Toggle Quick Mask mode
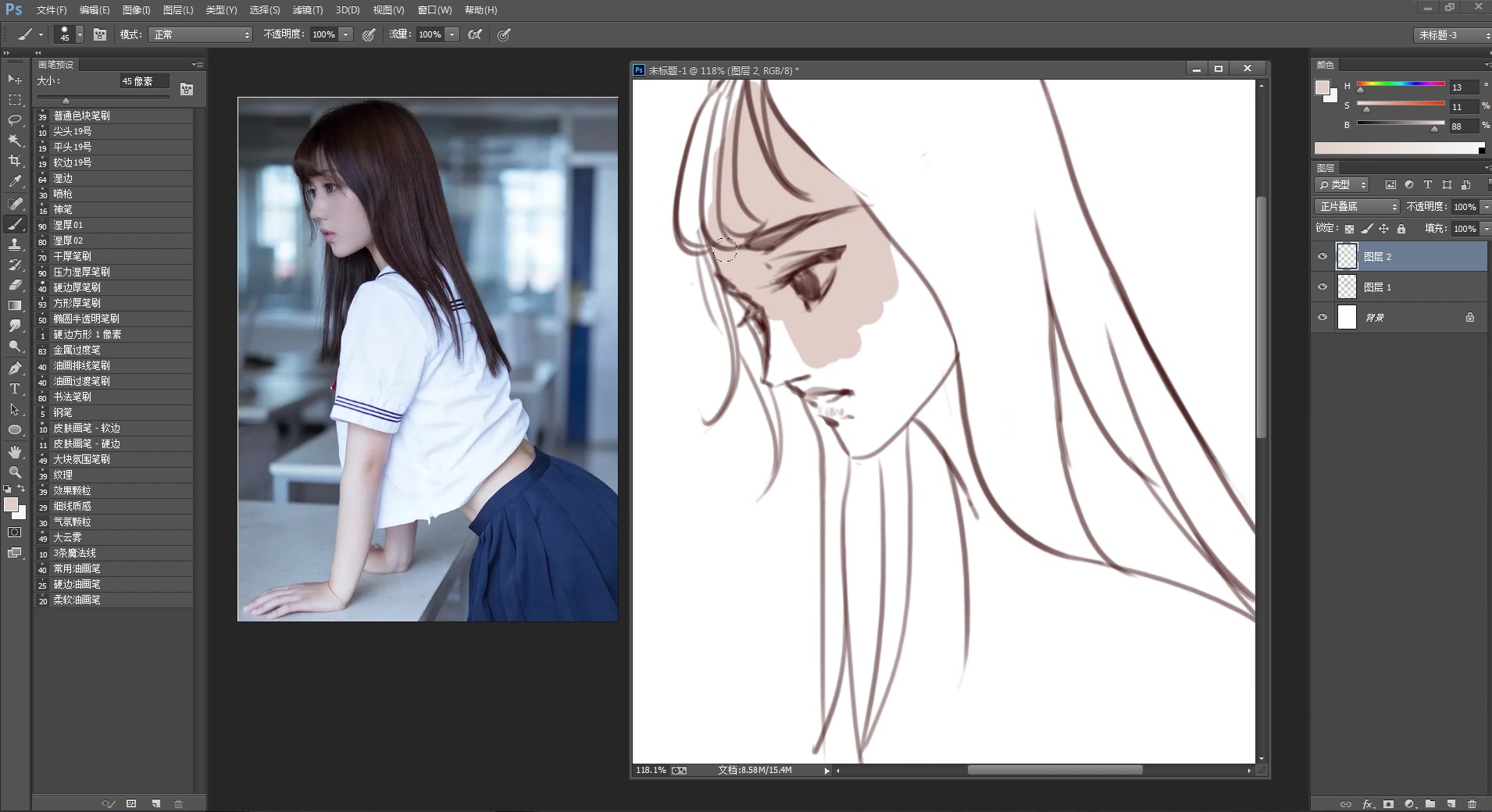The image size is (1492, 812). (x=14, y=532)
